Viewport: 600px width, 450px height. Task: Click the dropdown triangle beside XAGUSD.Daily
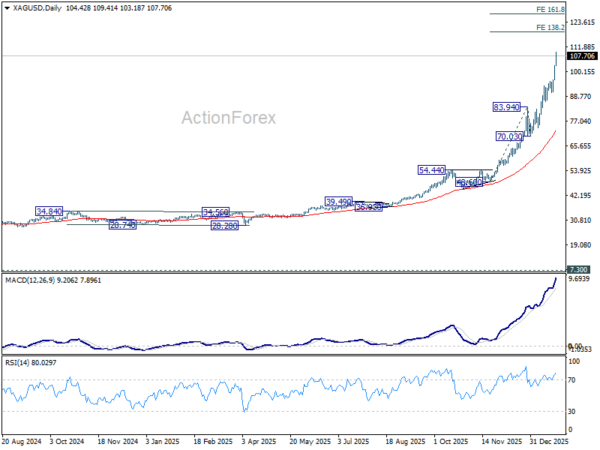pyautogui.click(x=7, y=8)
